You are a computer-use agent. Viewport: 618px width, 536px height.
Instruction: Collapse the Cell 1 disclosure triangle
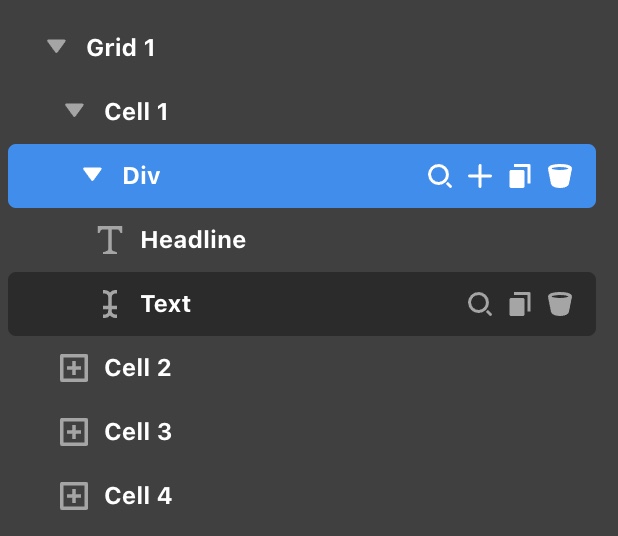[x=74, y=110]
